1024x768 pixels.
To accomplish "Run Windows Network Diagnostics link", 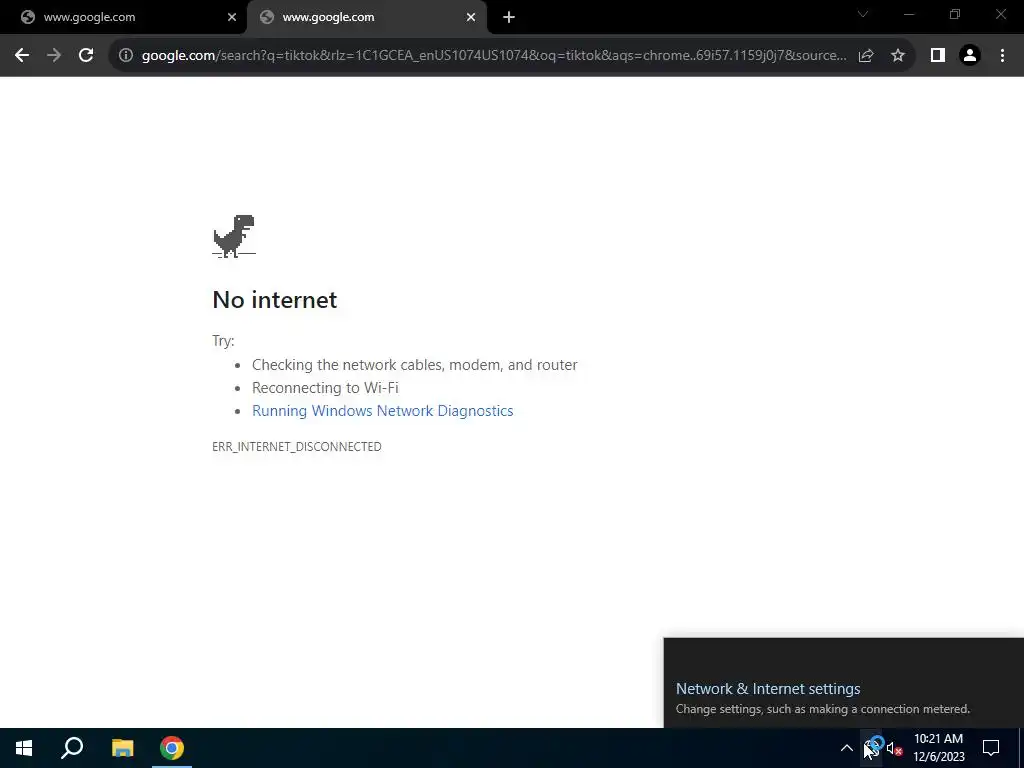I will (x=383, y=411).
